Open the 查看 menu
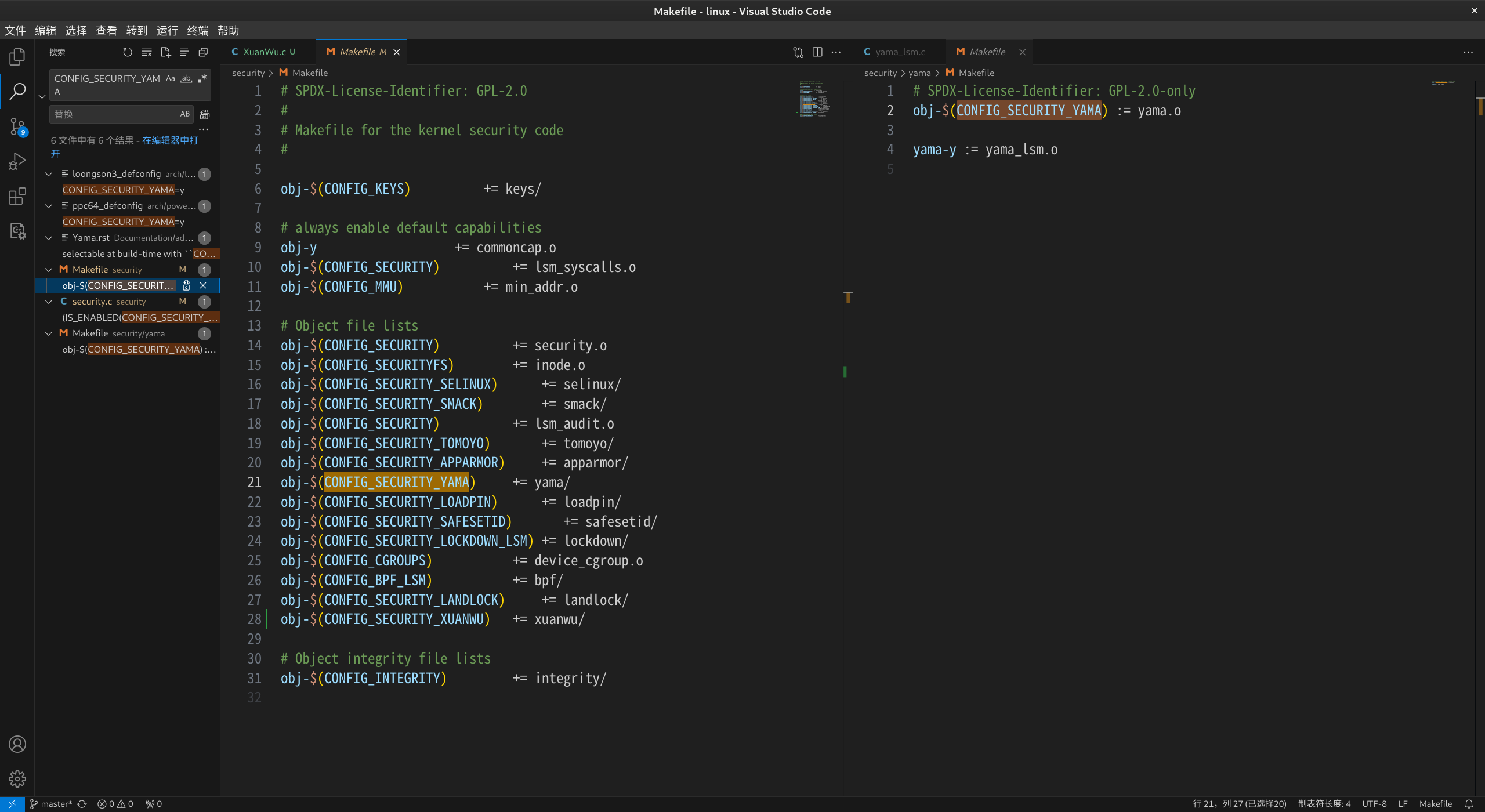 (x=106, y=31)
